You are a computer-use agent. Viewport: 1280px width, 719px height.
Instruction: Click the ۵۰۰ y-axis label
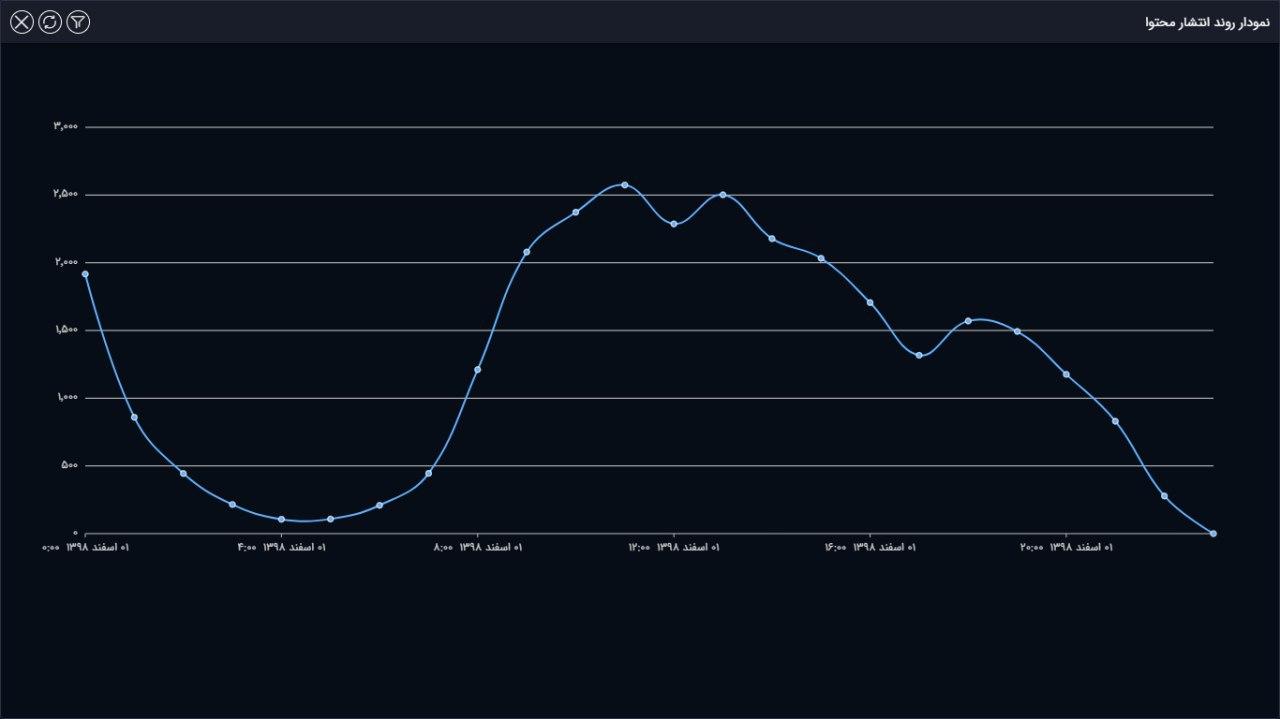pyautogui.click(x=69, y=465)
